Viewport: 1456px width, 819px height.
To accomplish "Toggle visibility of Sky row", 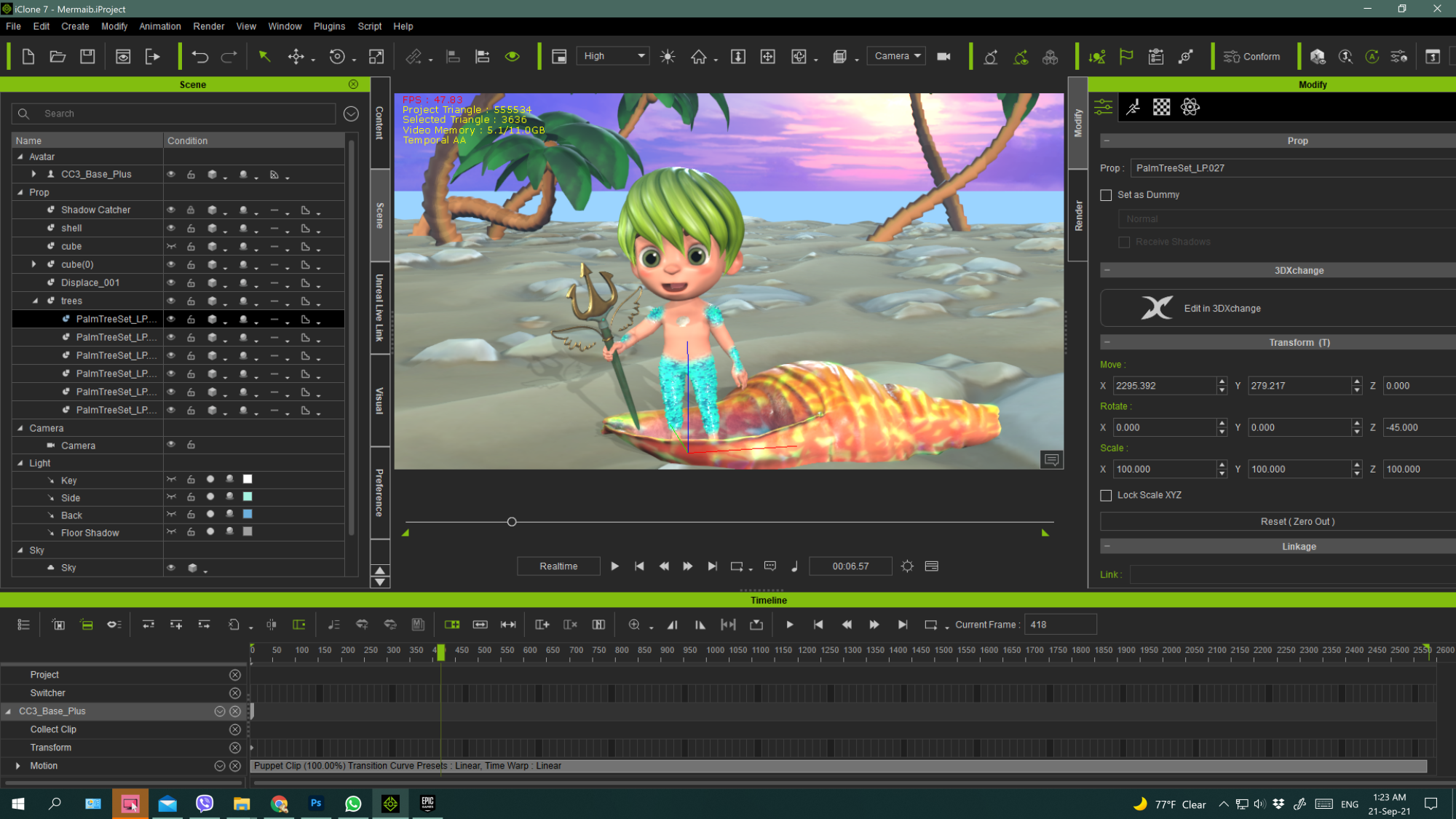I will tap(171, 568).
